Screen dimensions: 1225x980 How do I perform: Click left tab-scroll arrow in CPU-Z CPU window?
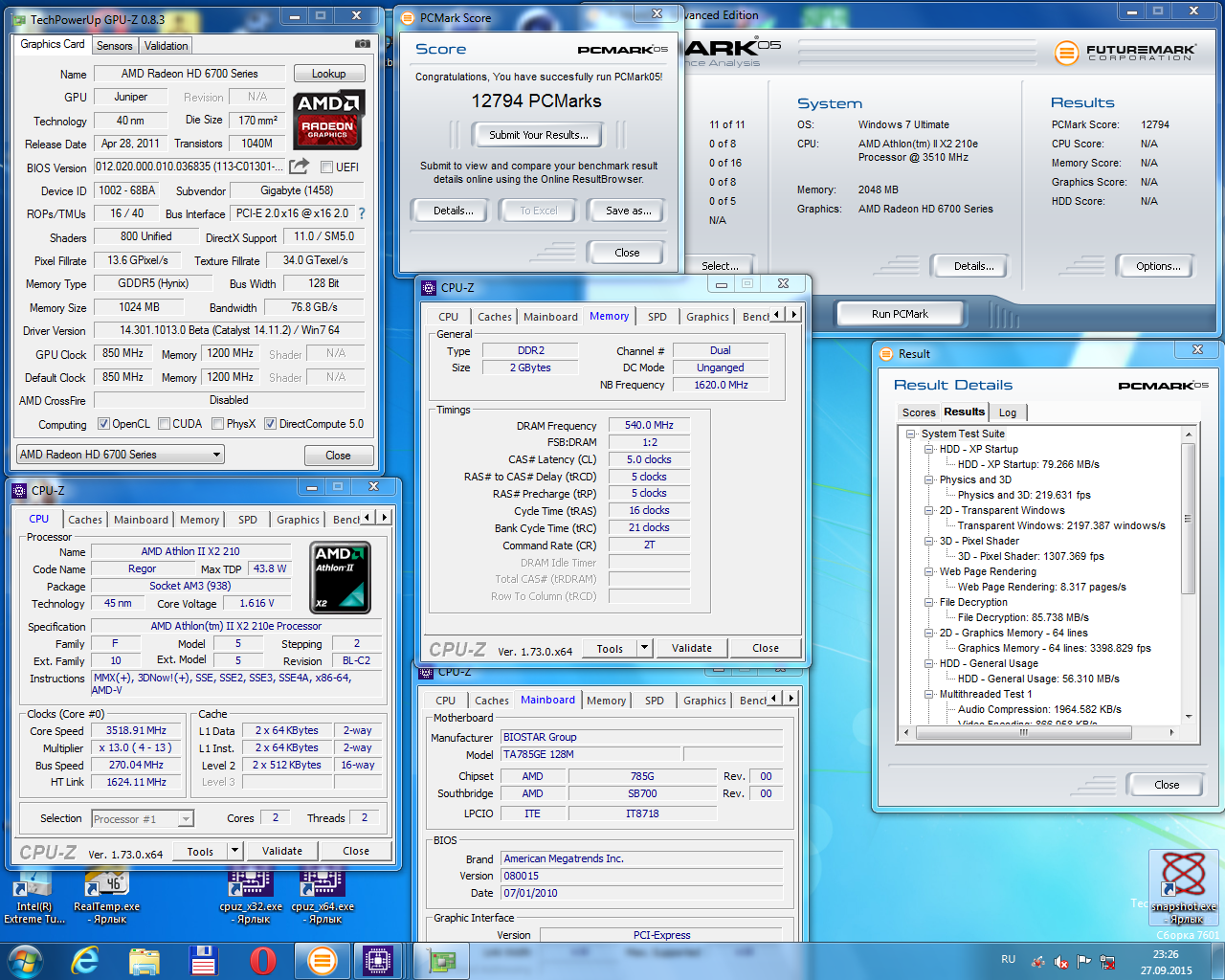(x=368, y=518)
